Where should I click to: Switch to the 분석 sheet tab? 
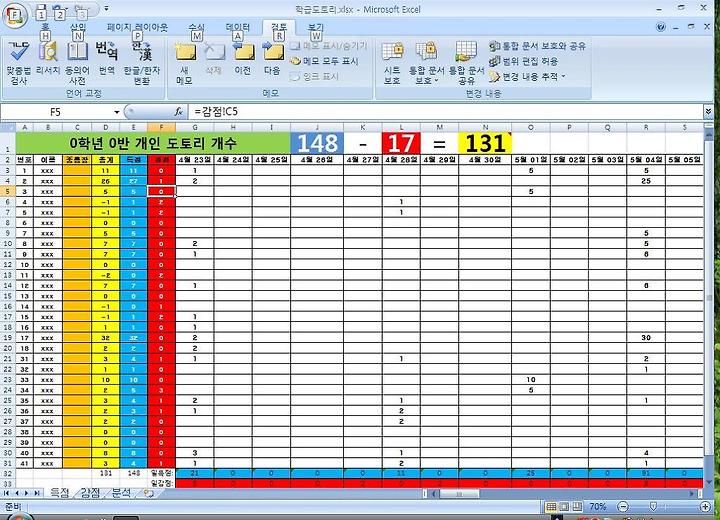click(x=121, y=493)
